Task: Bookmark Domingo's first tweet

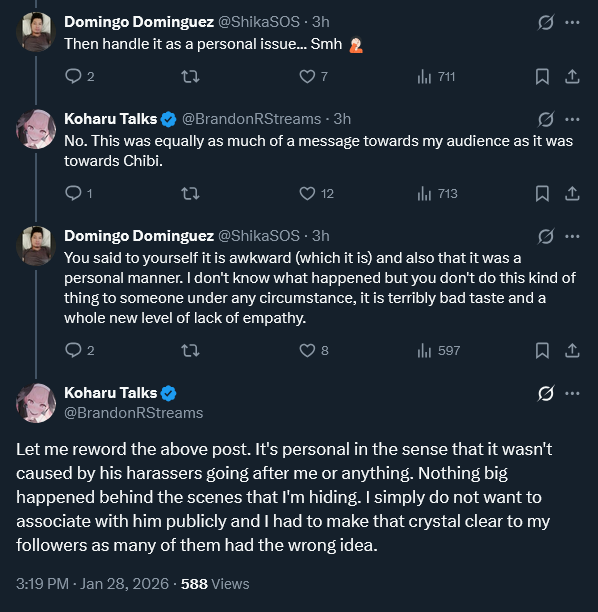Action: 542,76
